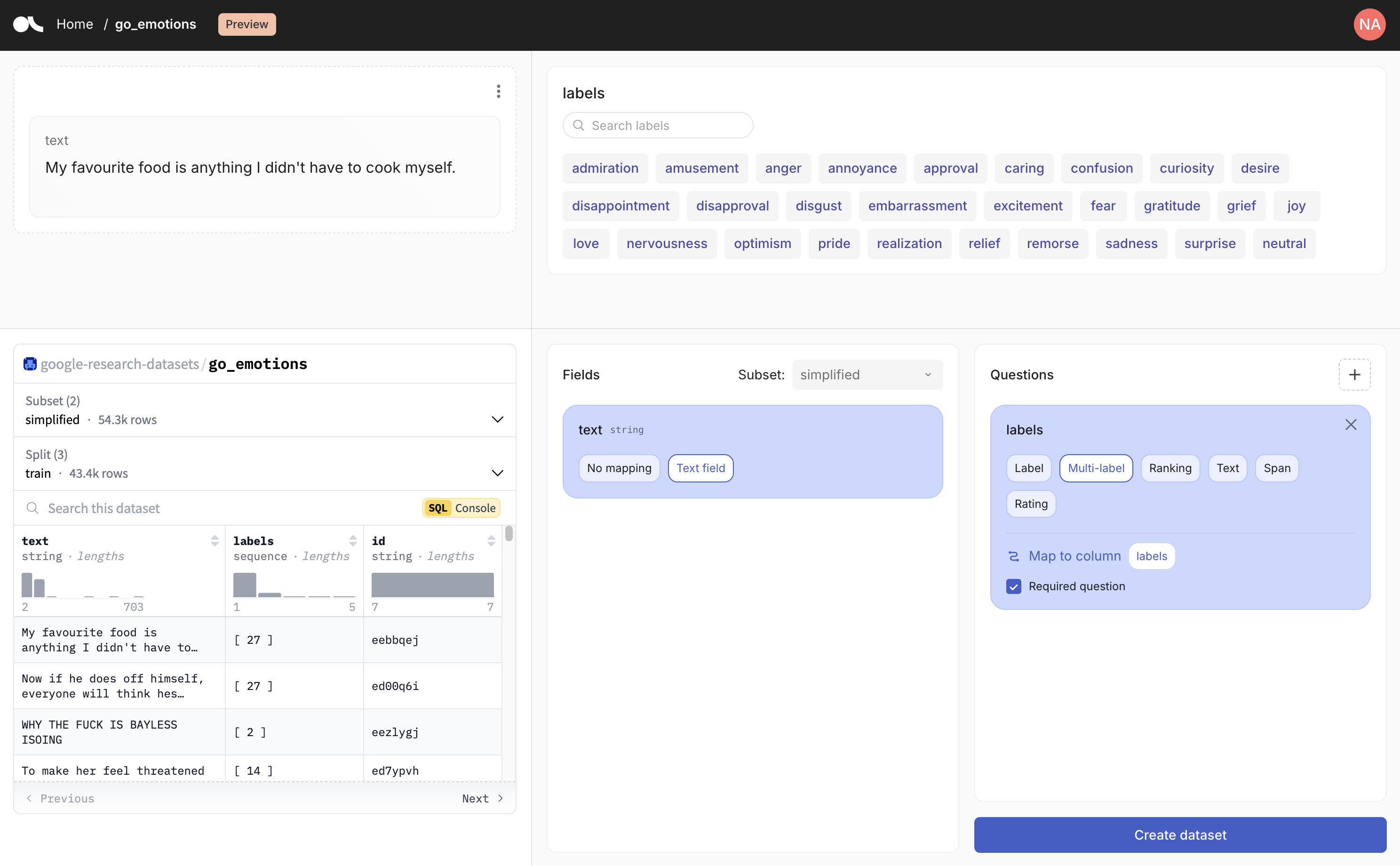Select the Rating question type option
Screen dimensions: 1400x866
click(x=1031, y=503)
